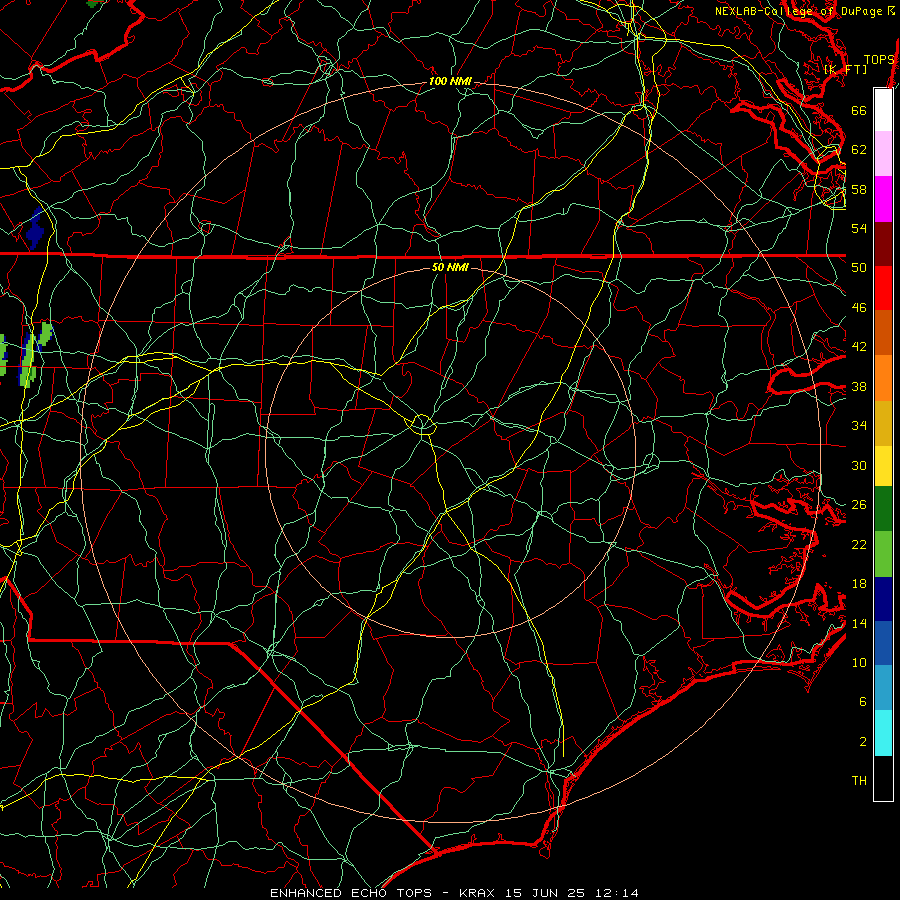Click the legend value '54'
The width and height of the screenshot is (900, 900).
(x=859, y=228)
